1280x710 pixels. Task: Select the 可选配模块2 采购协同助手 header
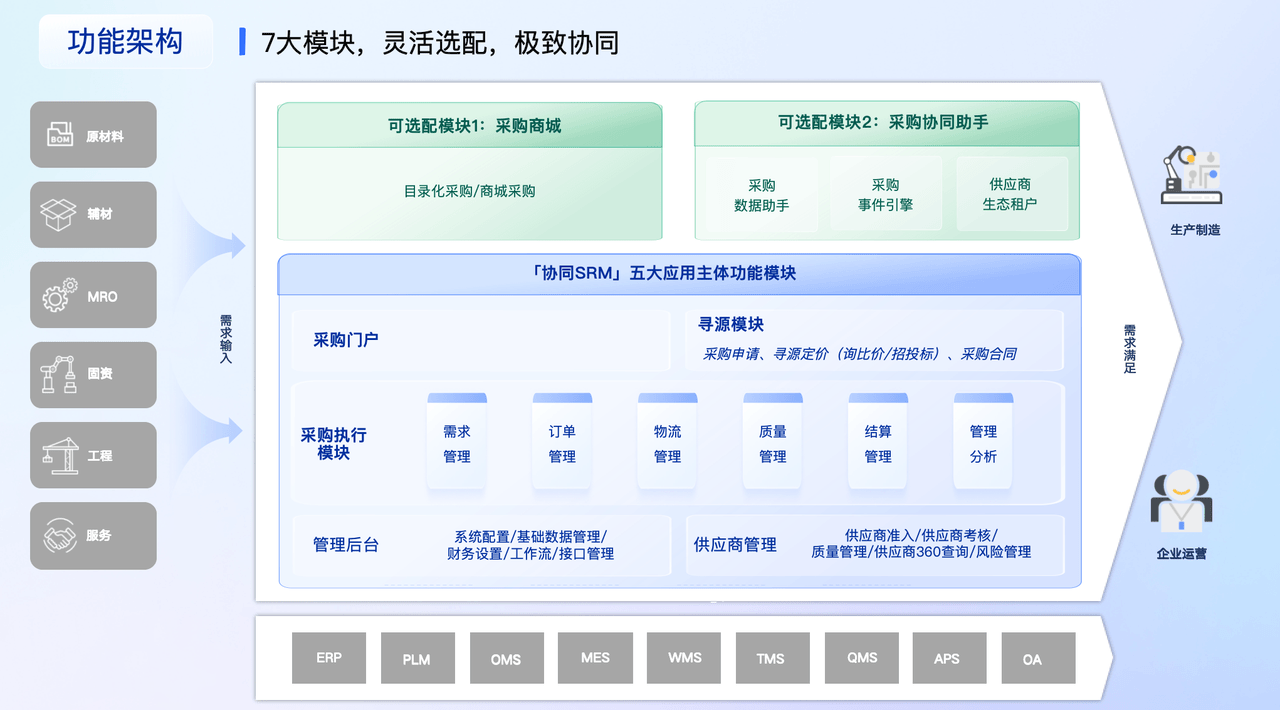[886, 123]
